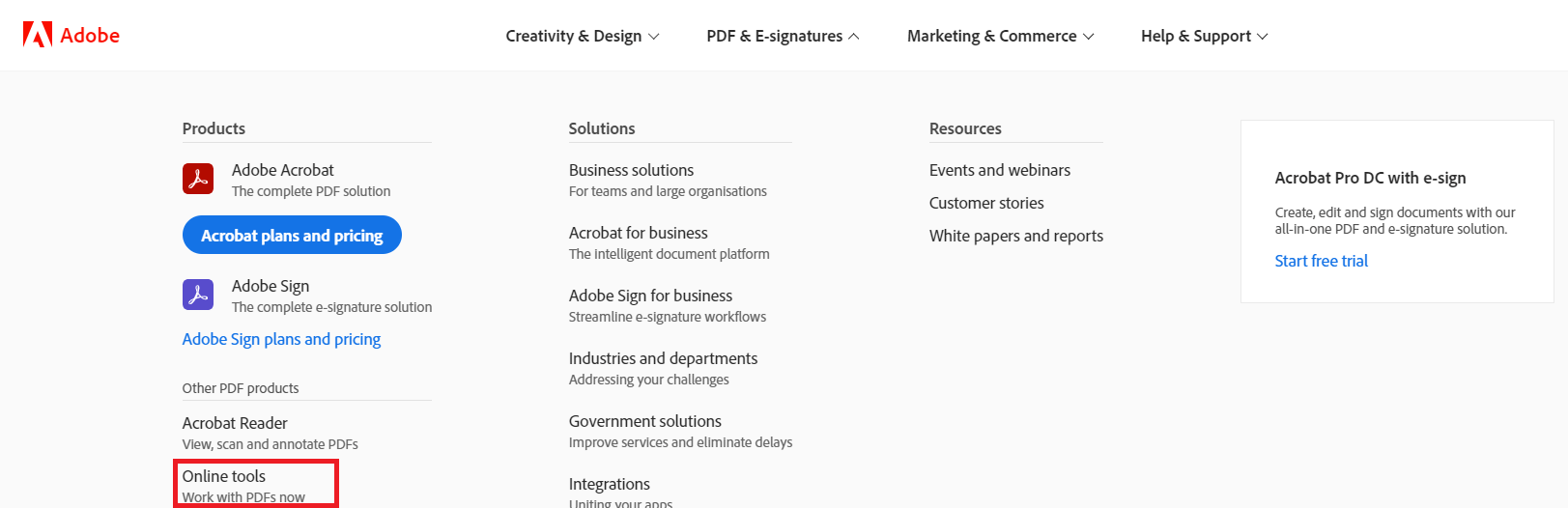
Task: Click the purple Adobe Sign product icon
Action: [x=198, y=295]
